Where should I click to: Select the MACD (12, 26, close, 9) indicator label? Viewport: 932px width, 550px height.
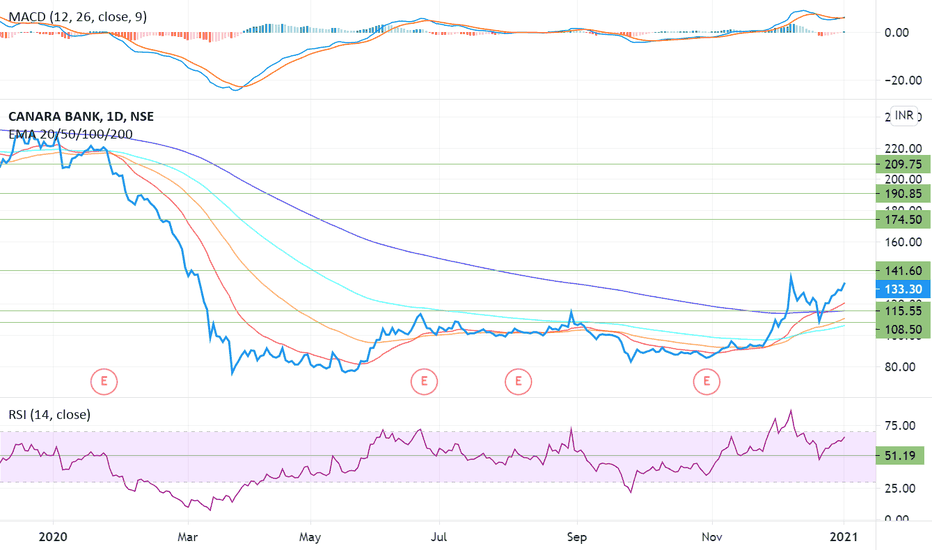[x=77, y=17]
